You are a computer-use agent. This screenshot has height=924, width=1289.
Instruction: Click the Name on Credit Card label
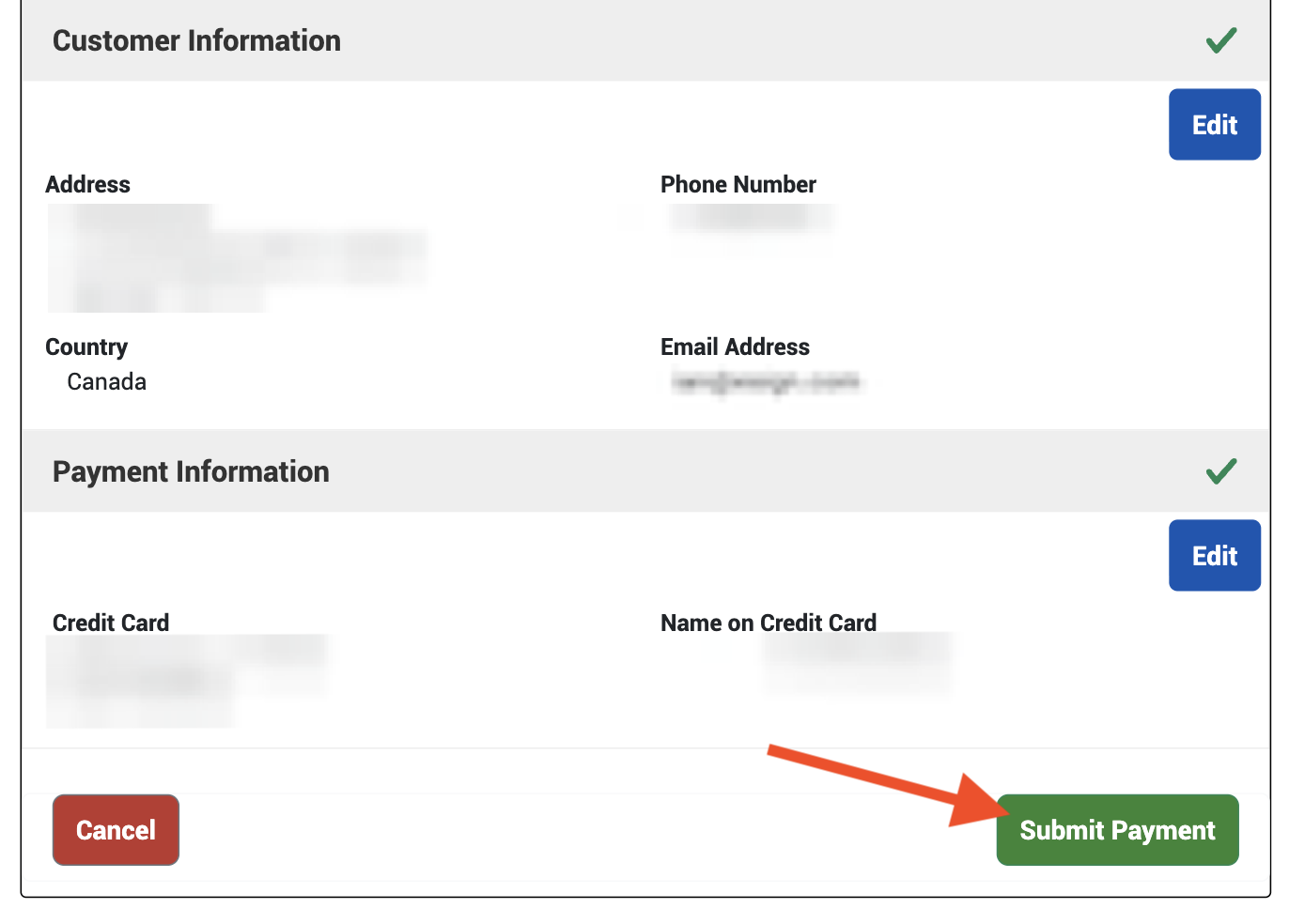pyautogui.click(x=769, y=624)
